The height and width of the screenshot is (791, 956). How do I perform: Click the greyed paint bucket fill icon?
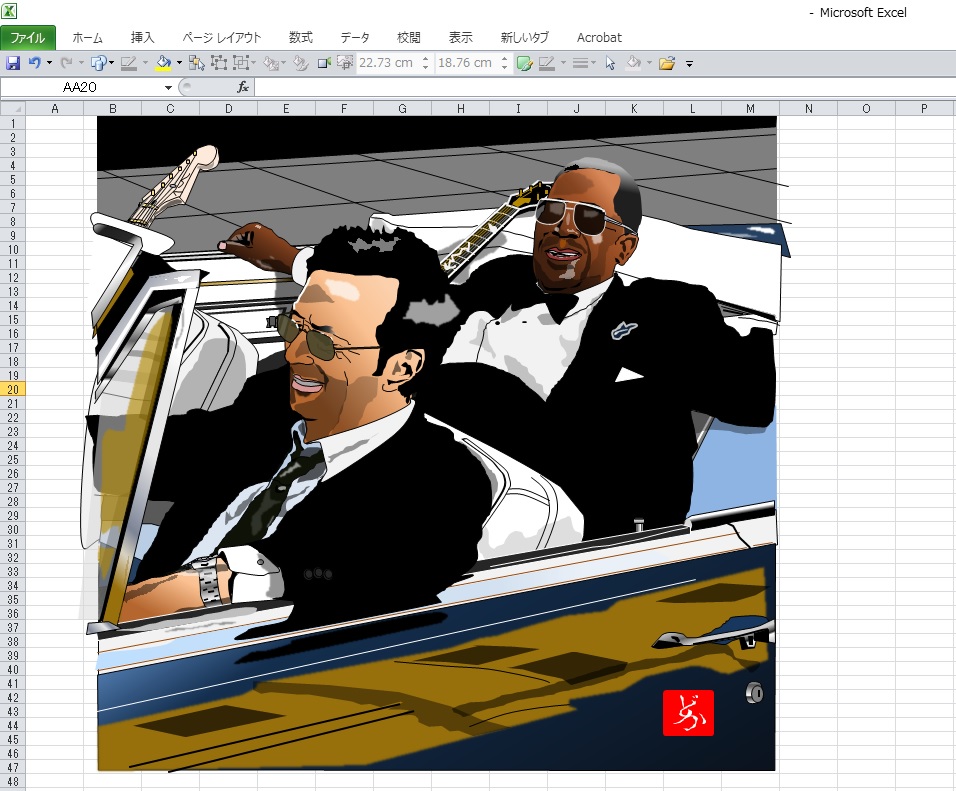(x=634, y=63)
